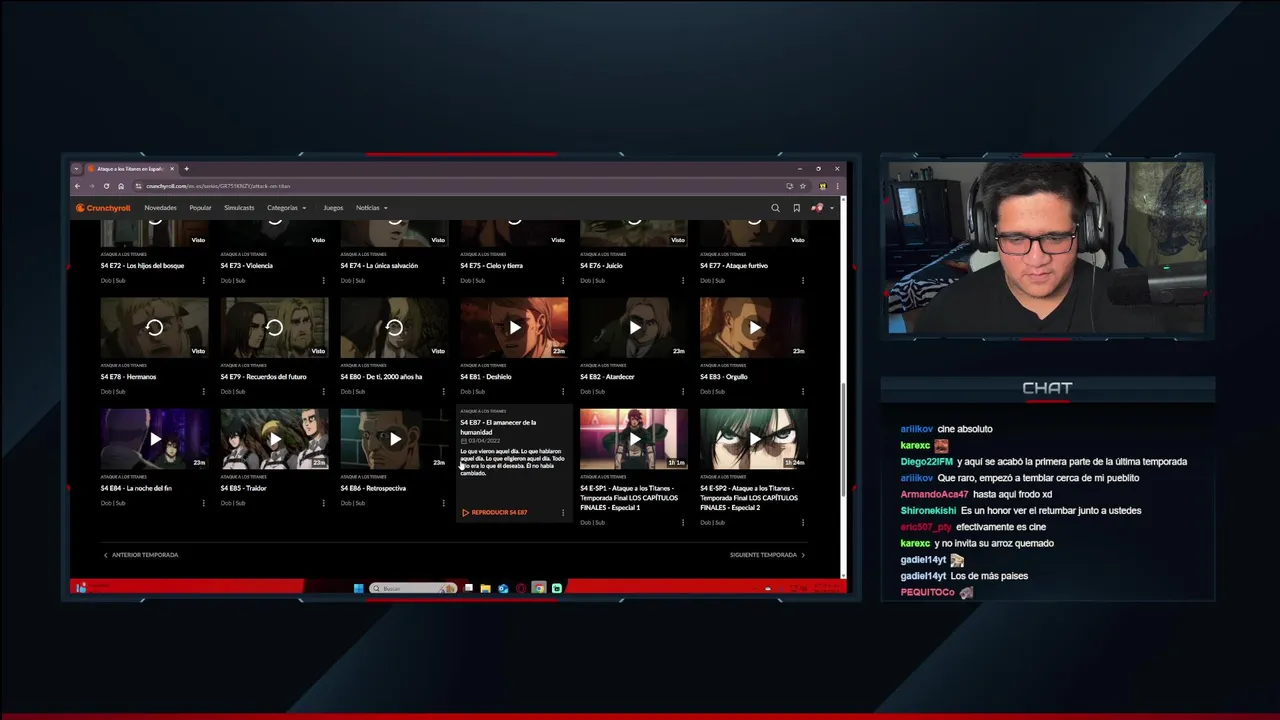Open options menu for S4 E84
The width and height of the screenshot is (1280, 720).
coord(203,503)
